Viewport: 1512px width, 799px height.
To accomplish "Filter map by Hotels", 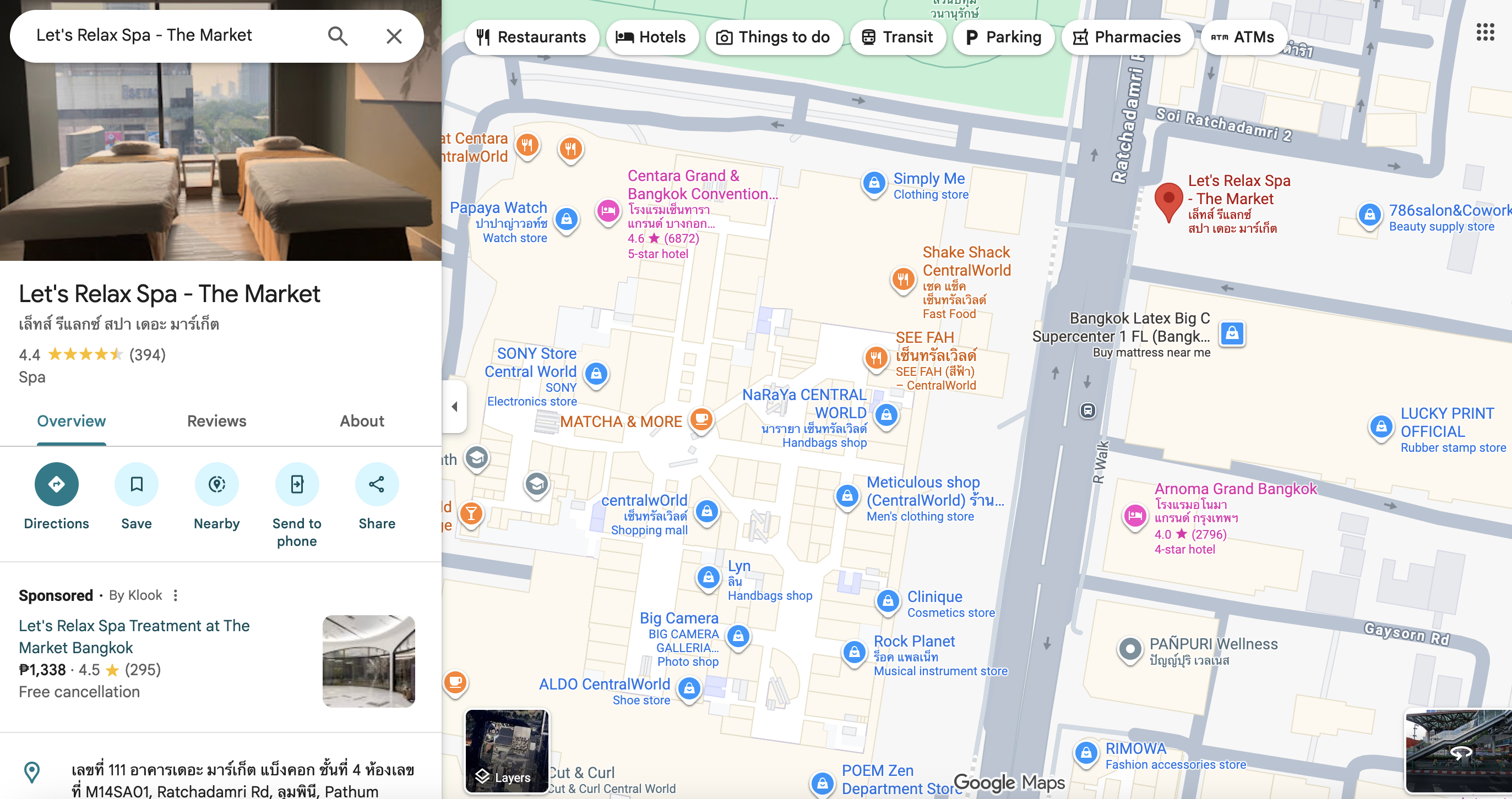I will [651, 37].
